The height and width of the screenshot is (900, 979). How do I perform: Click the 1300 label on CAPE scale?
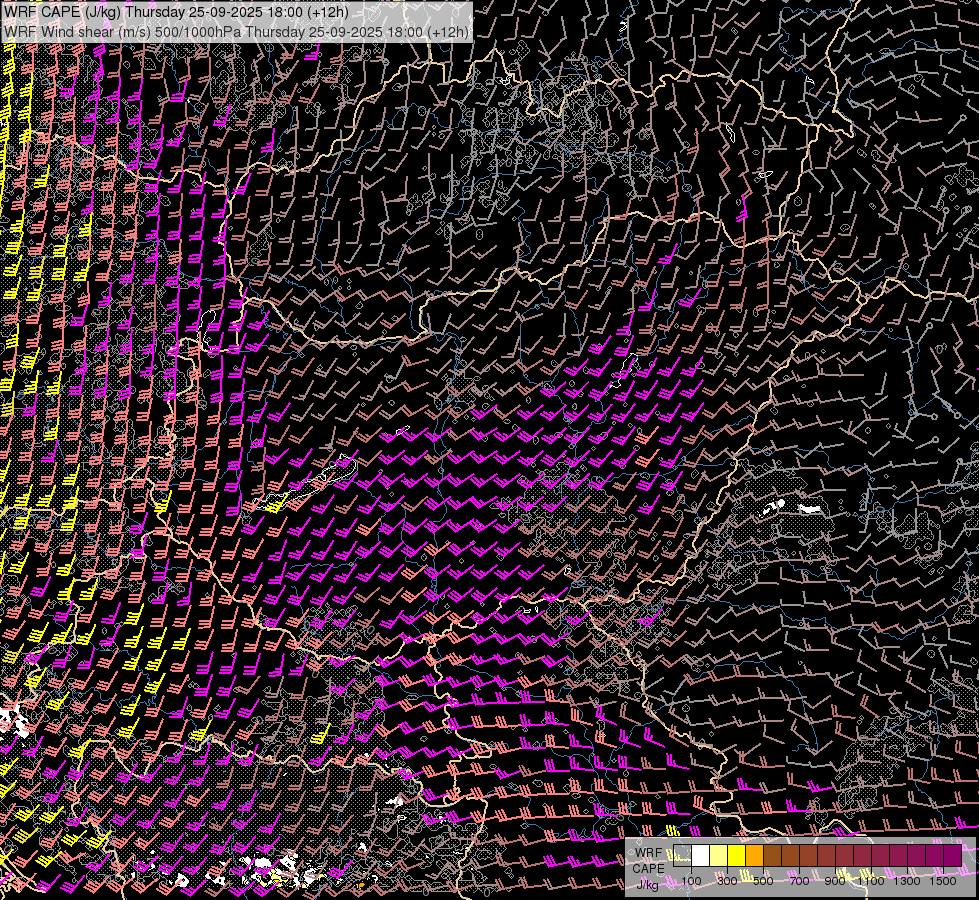click(907, 880)
